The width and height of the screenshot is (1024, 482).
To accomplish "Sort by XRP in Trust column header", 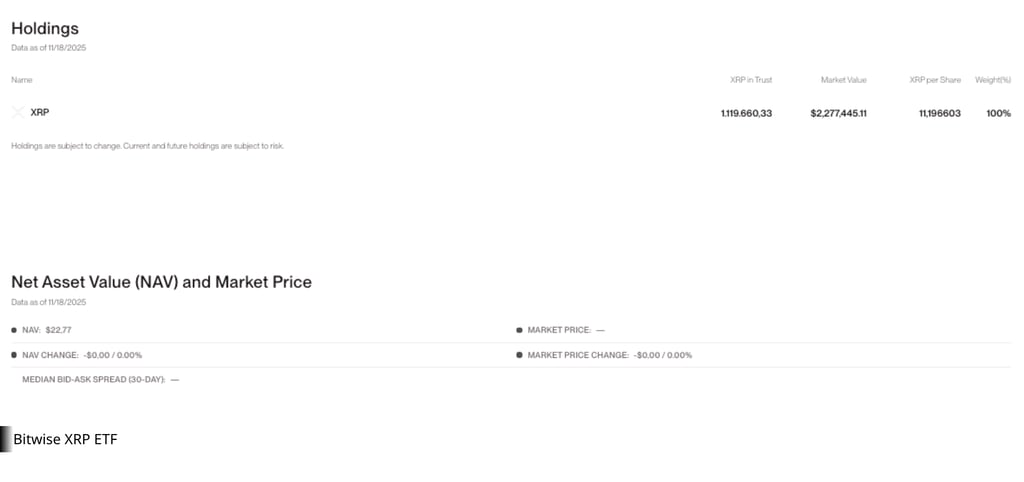I will [751, 80].
